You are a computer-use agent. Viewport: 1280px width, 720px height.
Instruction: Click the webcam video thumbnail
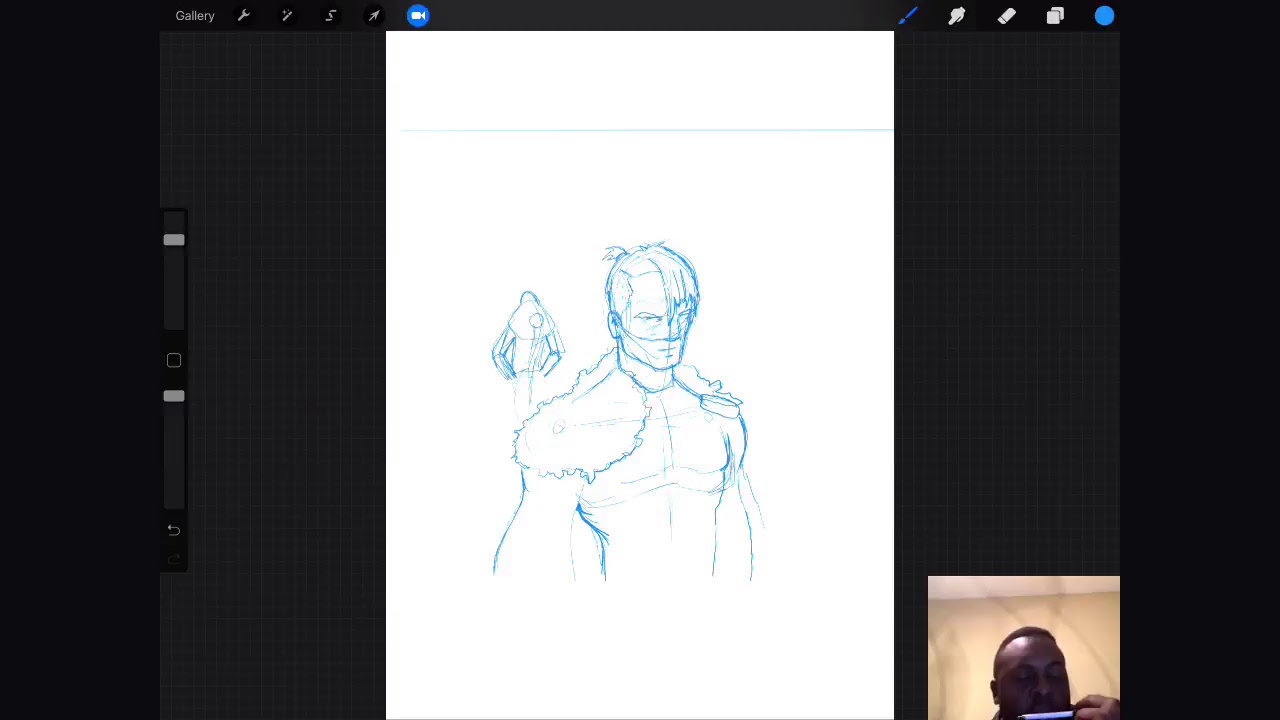1024,648
